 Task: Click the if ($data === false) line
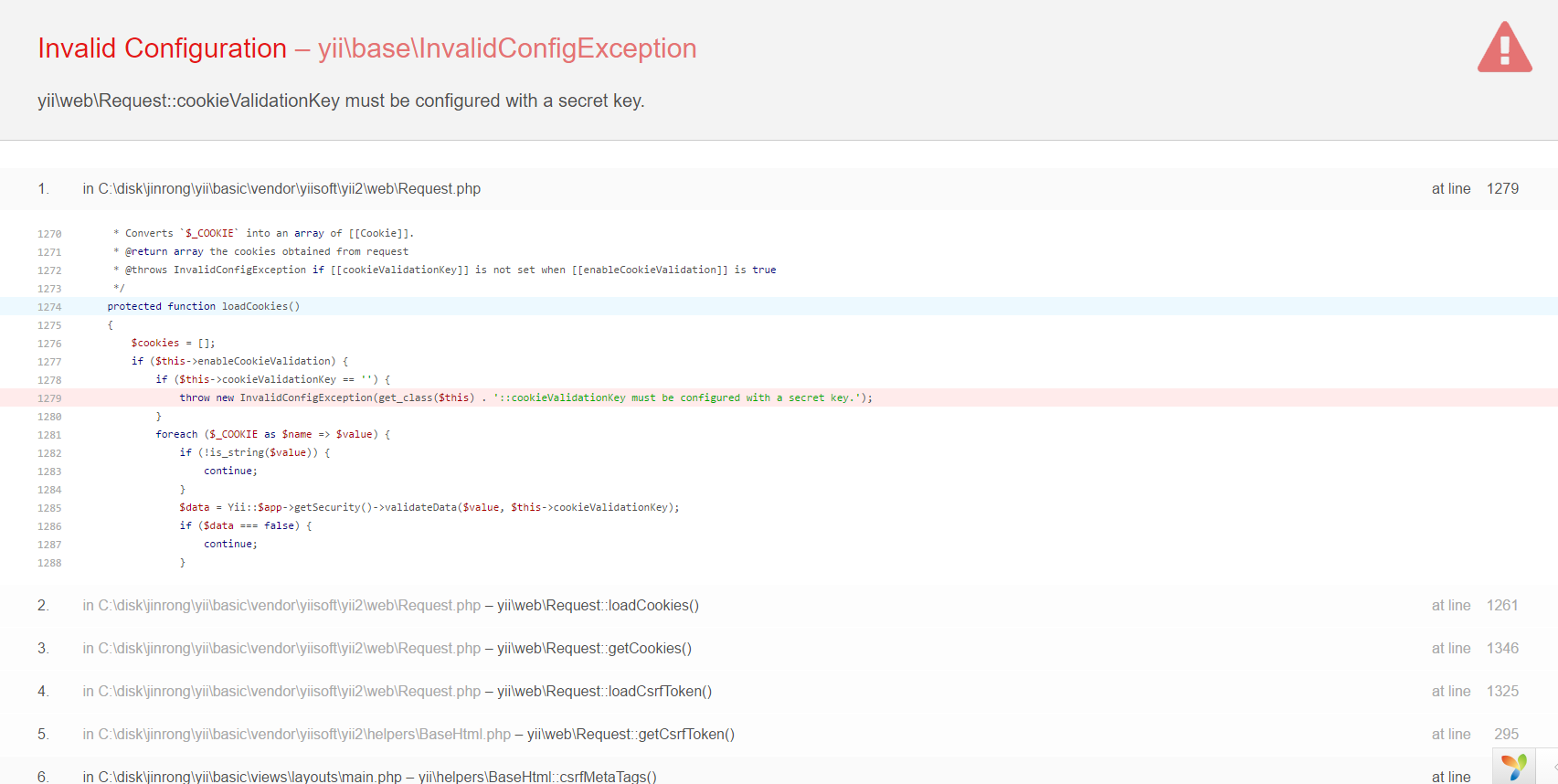pyautogui.click(x=246, y=525)
